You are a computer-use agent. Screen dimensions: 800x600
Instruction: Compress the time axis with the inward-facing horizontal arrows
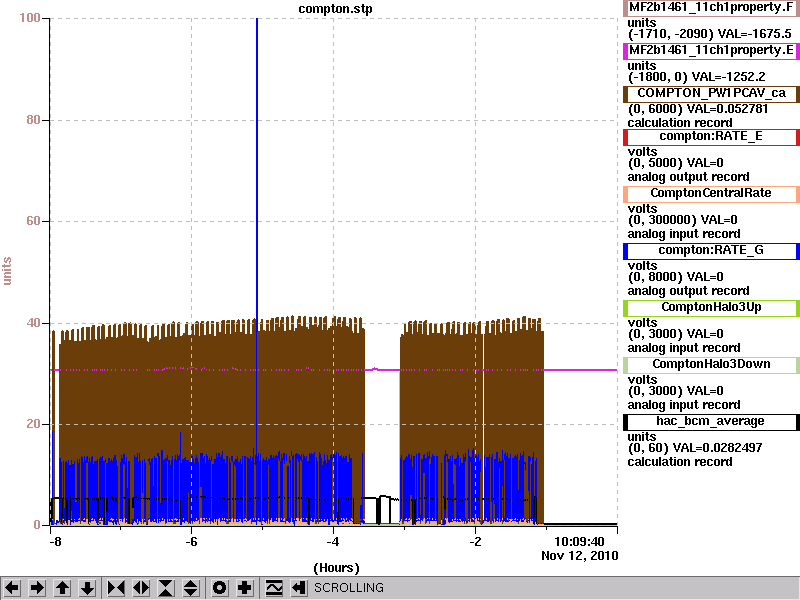(116, 588)
